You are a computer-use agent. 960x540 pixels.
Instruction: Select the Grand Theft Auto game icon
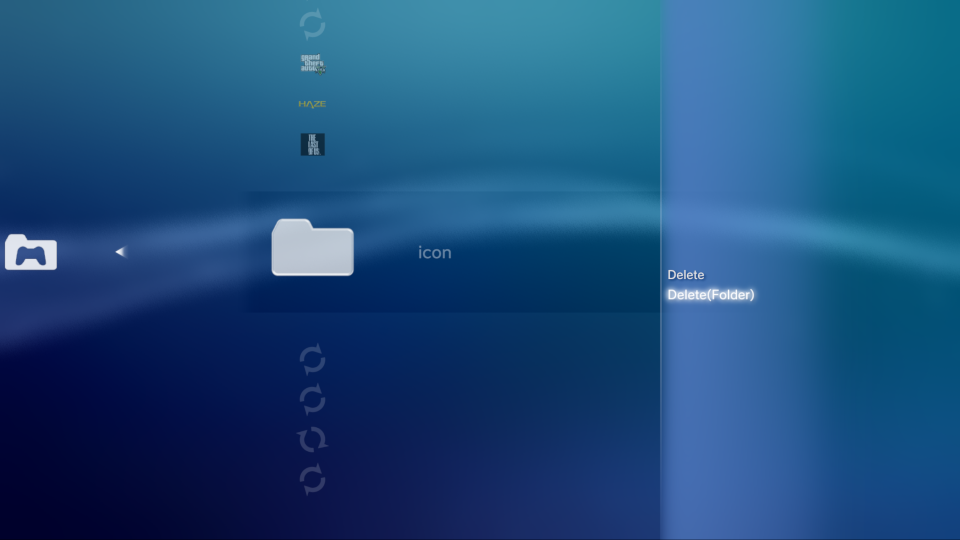click(x=313, y=64)
